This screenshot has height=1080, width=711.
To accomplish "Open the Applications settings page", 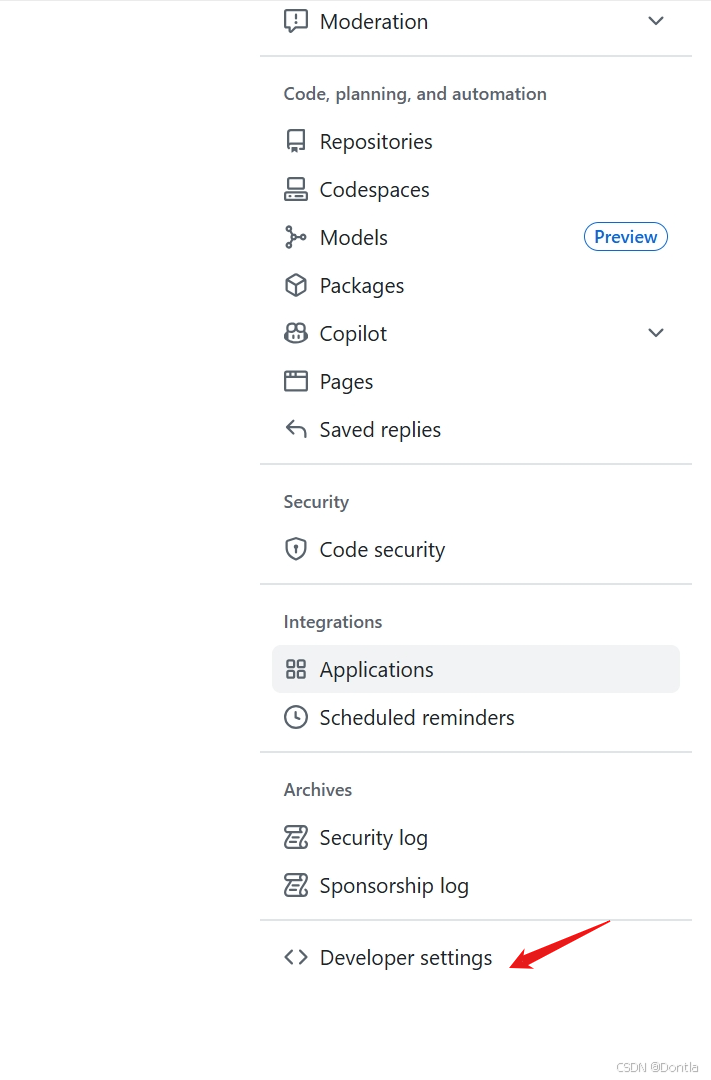I will [376, 669].
